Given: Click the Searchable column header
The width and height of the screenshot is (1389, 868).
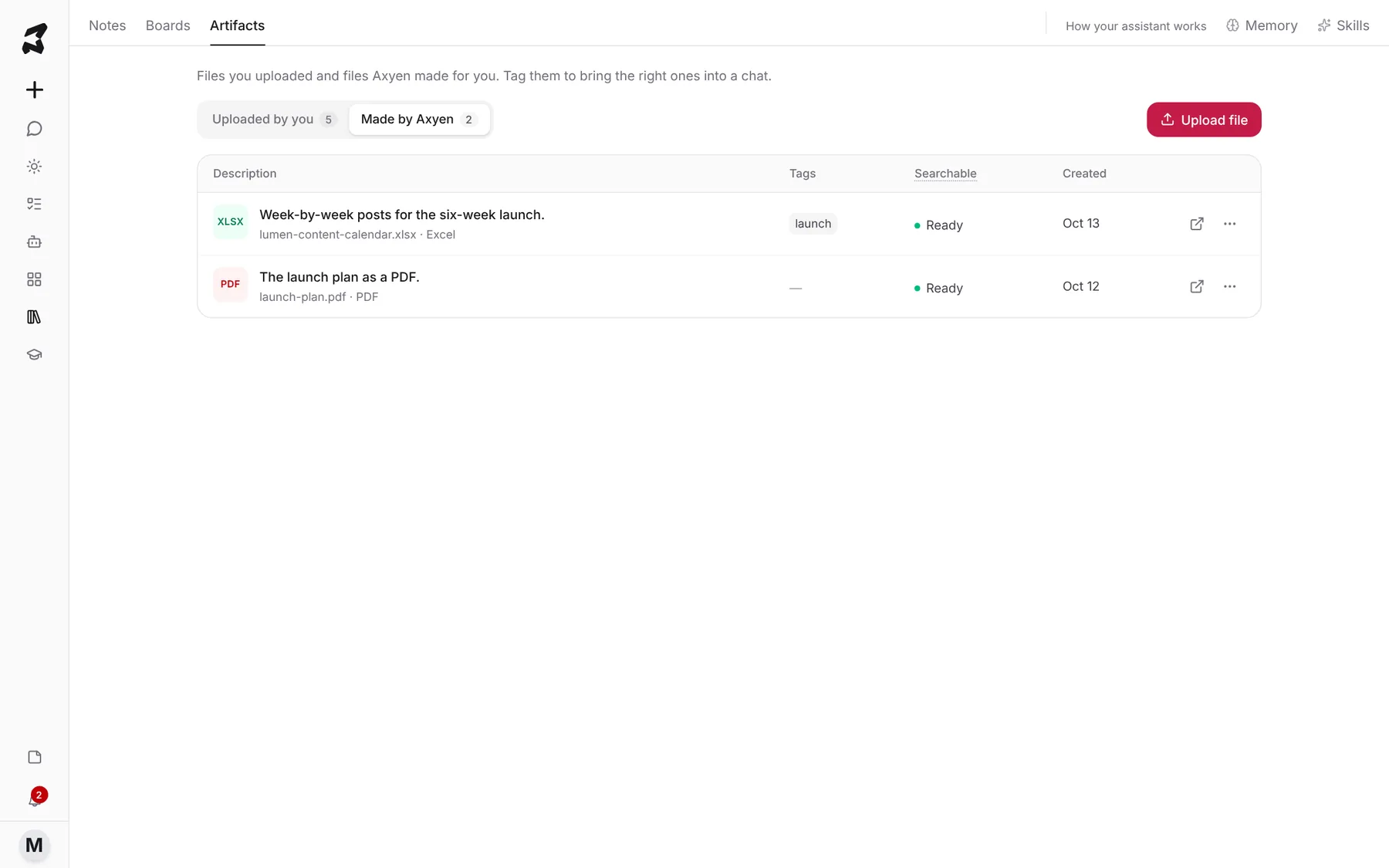Looking at the screenshot, I should 945,174.
